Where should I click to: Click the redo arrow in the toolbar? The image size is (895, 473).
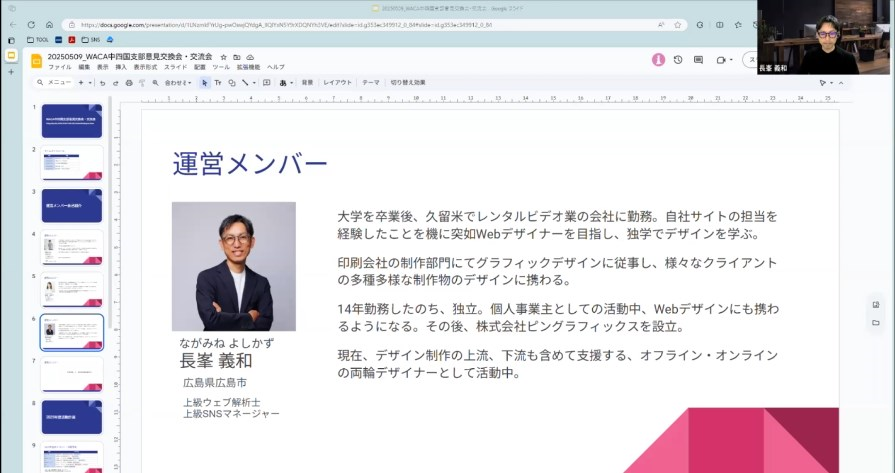[x=115, y=83]
